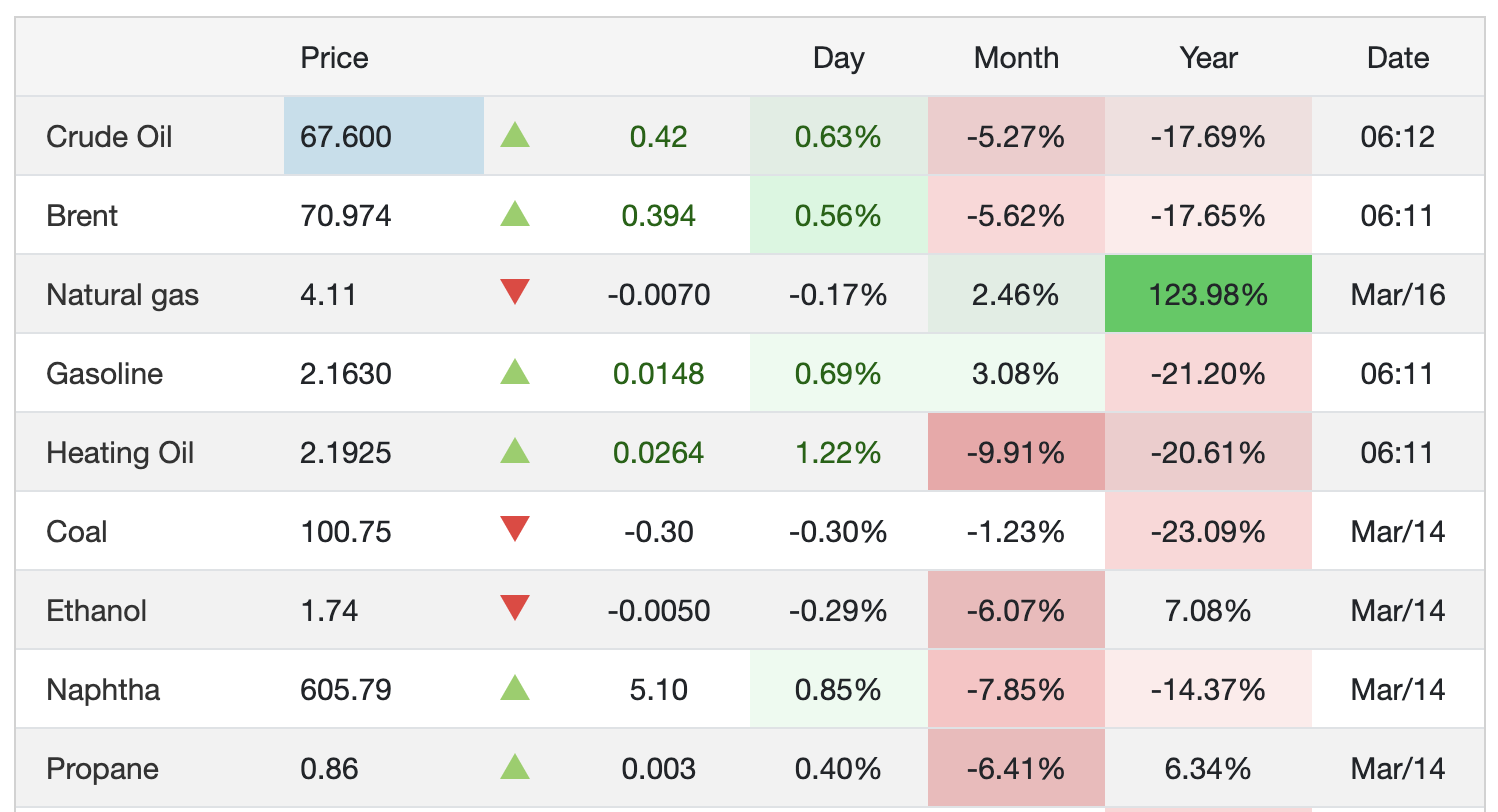Open the Naphtha commodity link

point(103,690)
